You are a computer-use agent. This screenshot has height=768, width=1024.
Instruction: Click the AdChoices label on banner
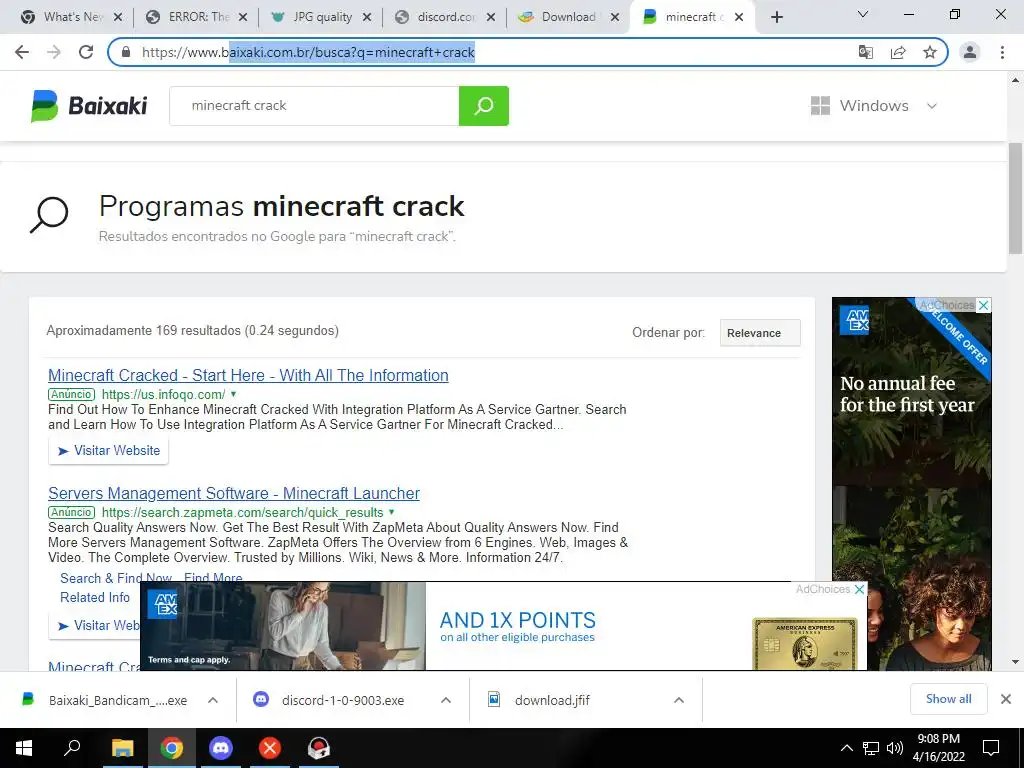(x=823, y=589)
